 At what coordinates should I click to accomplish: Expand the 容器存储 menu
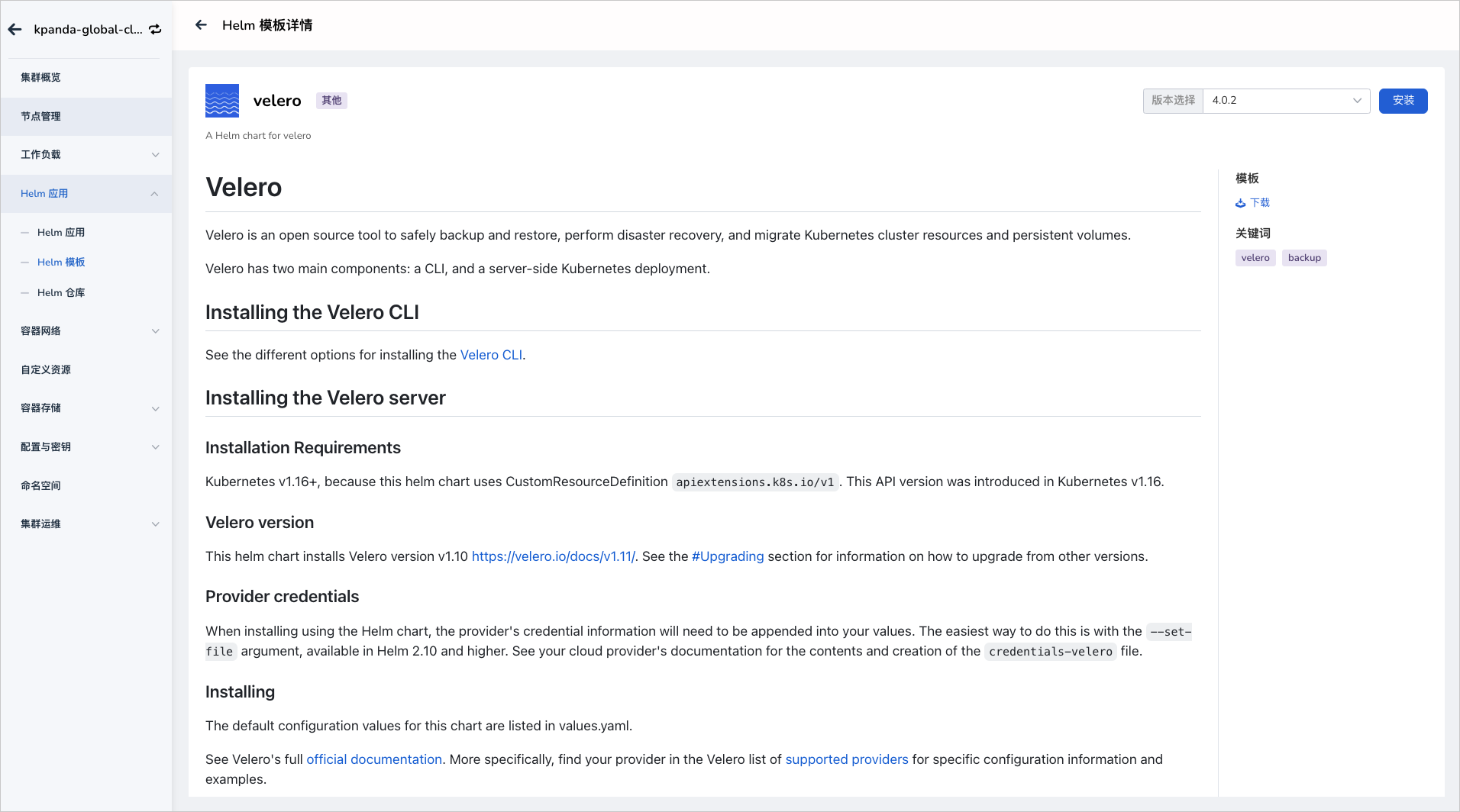[x=86, y=408]
